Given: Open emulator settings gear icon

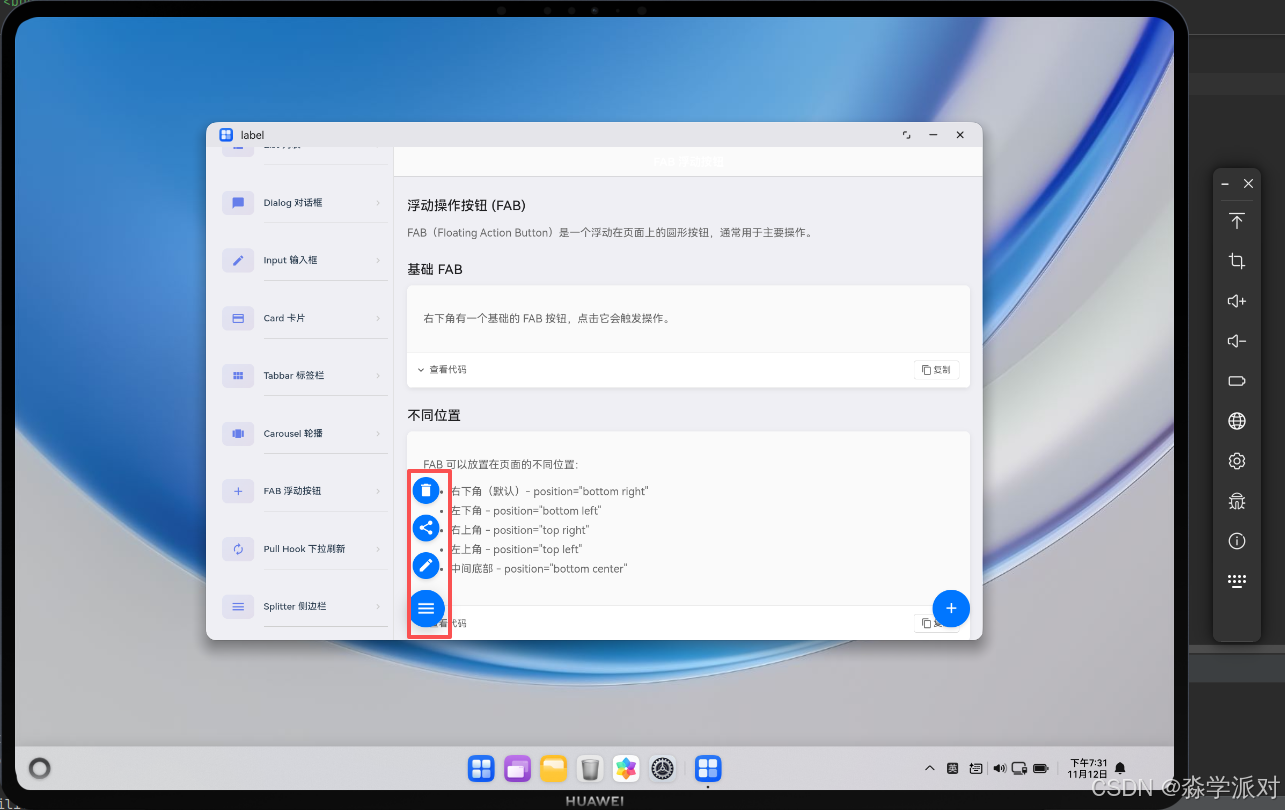Looking at the screenshot, I should click(x=1237, y=461).
